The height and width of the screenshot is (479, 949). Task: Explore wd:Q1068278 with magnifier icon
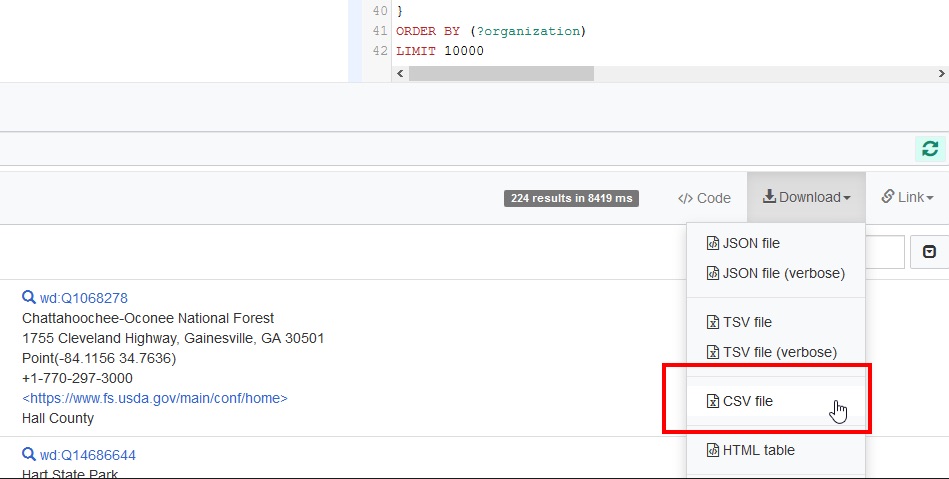click(x=28, y=297)
